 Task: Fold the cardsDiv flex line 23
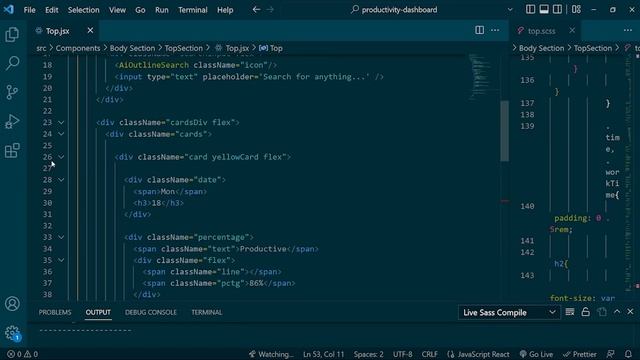61,122
